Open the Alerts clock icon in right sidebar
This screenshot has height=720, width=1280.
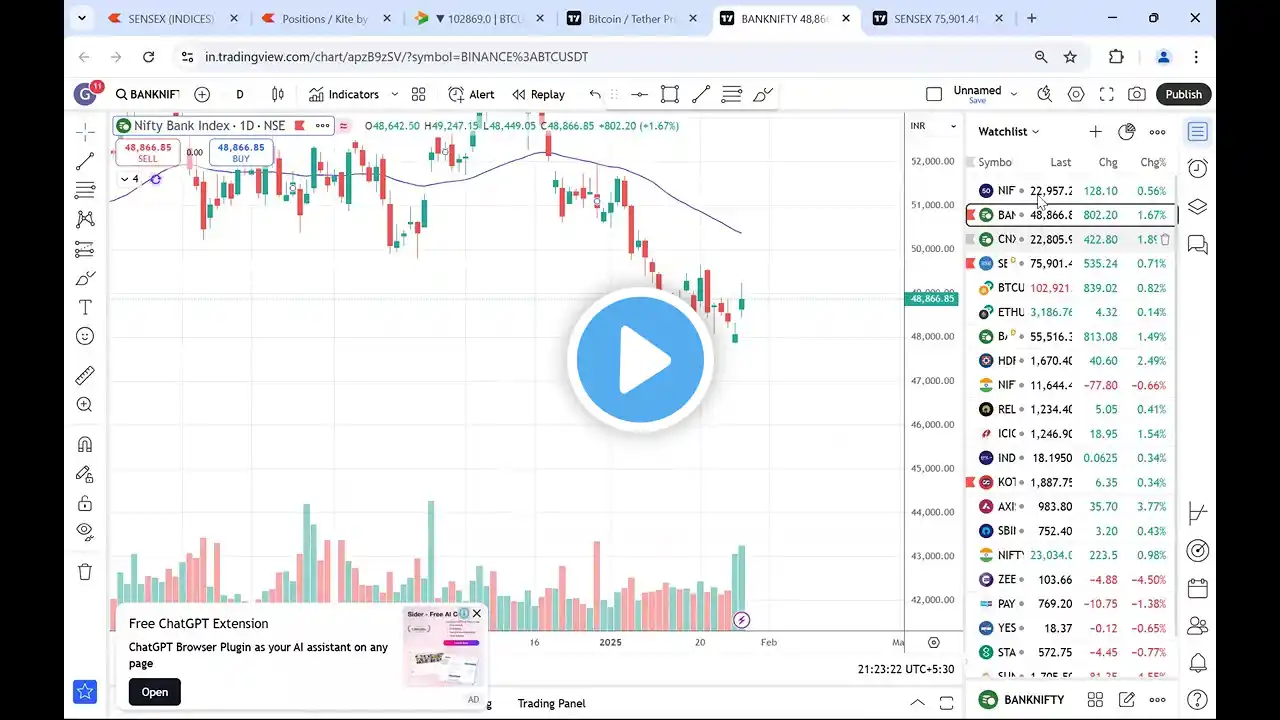coord(1197,169)
